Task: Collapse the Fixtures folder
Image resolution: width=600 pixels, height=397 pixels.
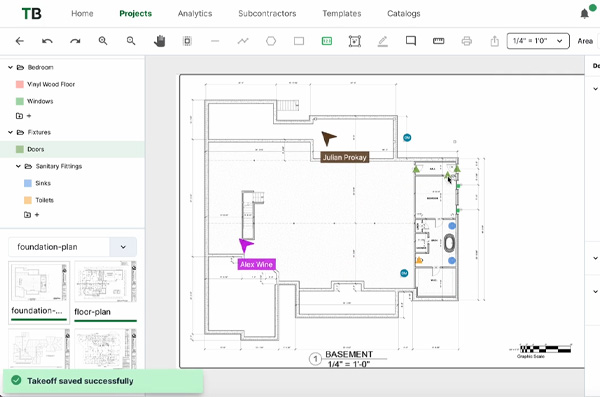Action: [10, 132]
